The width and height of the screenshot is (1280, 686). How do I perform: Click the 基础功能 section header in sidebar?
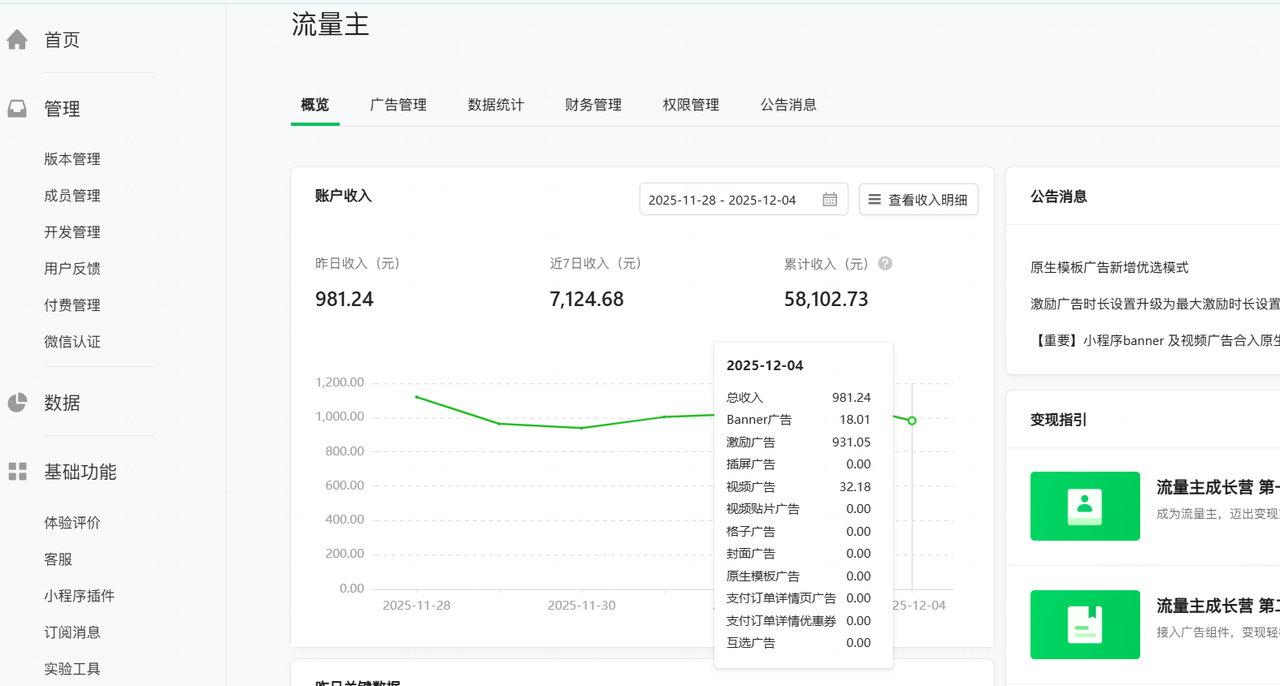(x=80, y=472)
